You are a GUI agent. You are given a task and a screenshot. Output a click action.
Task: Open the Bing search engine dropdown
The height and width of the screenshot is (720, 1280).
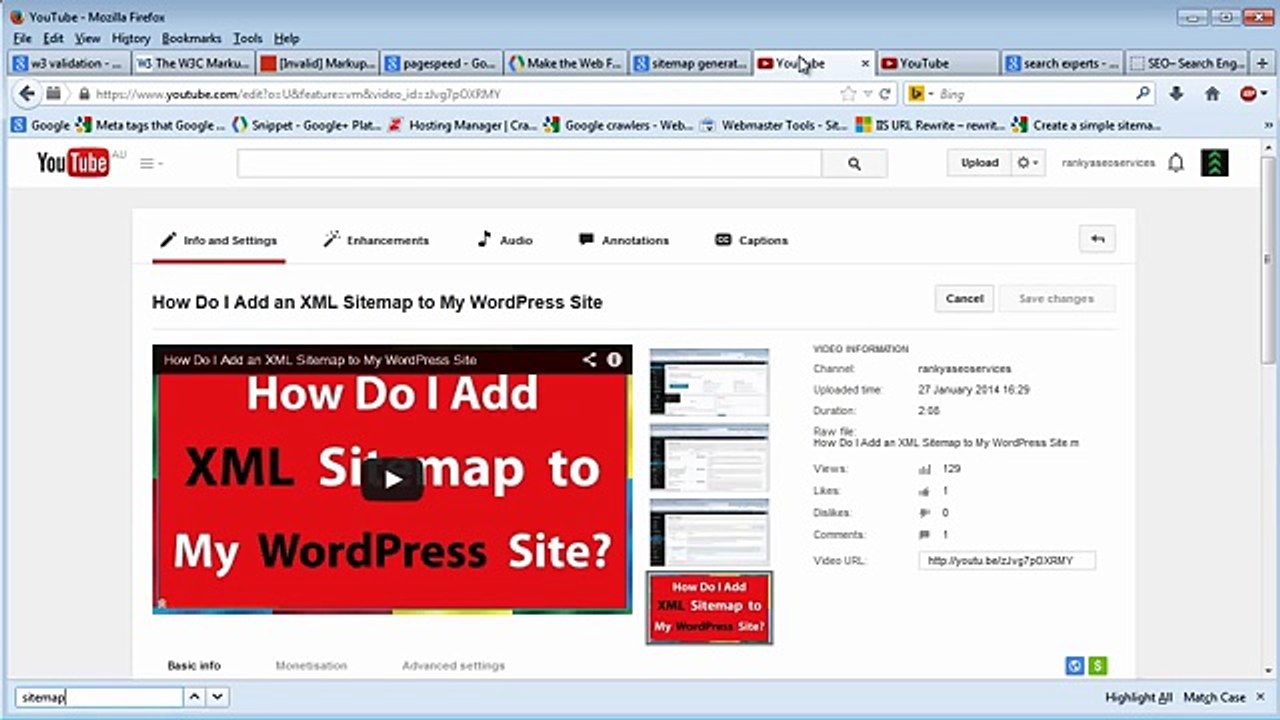[920, 94]
